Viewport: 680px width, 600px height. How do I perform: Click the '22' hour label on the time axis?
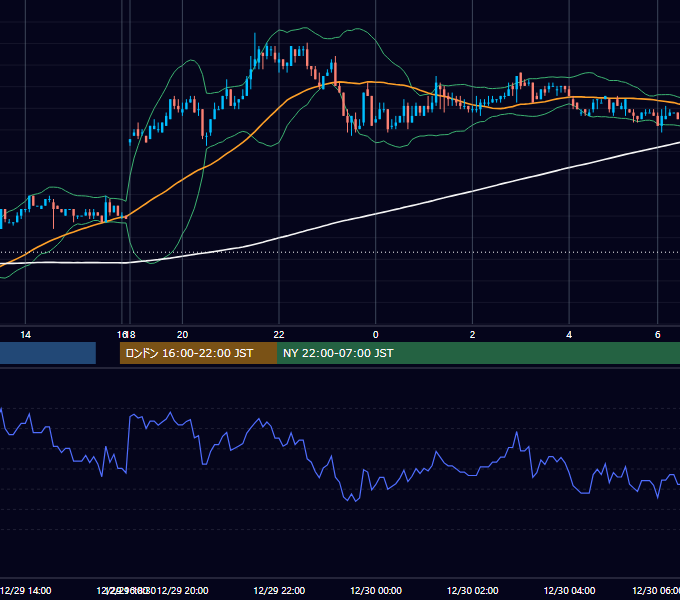(x=279, y=335)
